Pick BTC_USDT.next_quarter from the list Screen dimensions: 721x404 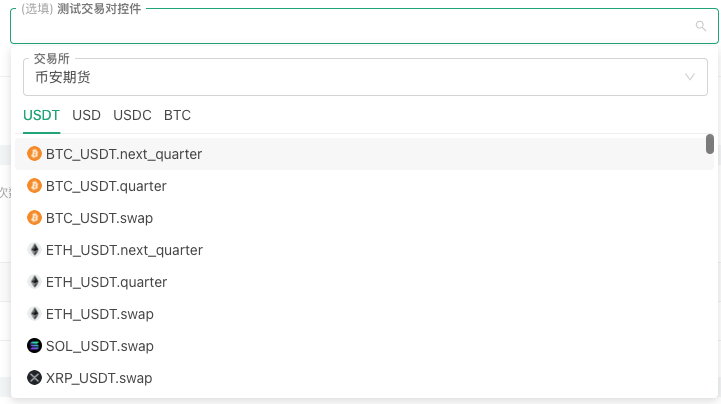click(124, 154)
